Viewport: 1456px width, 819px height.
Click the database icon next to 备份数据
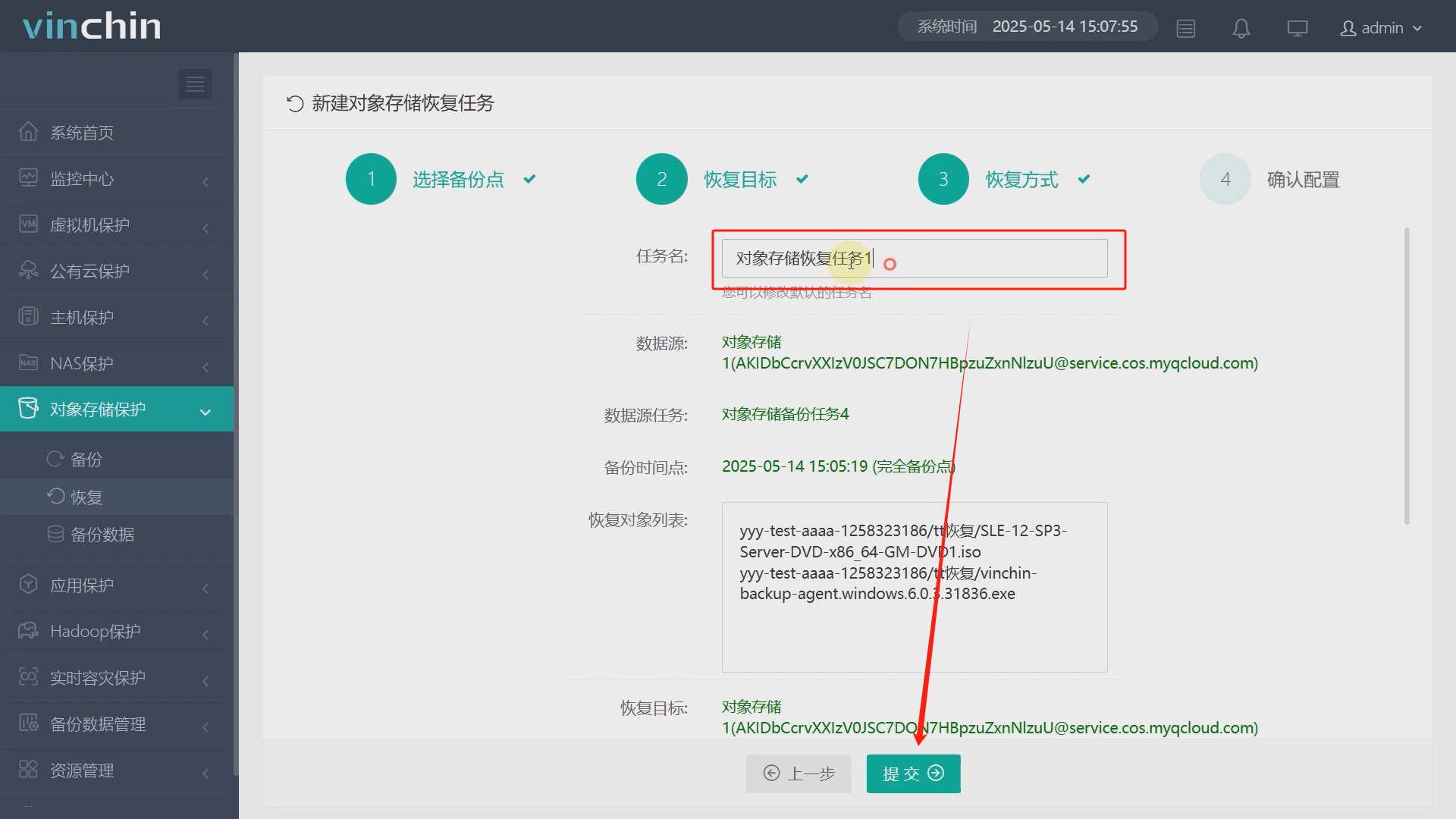pyautogui.click(x=55, y=535)
